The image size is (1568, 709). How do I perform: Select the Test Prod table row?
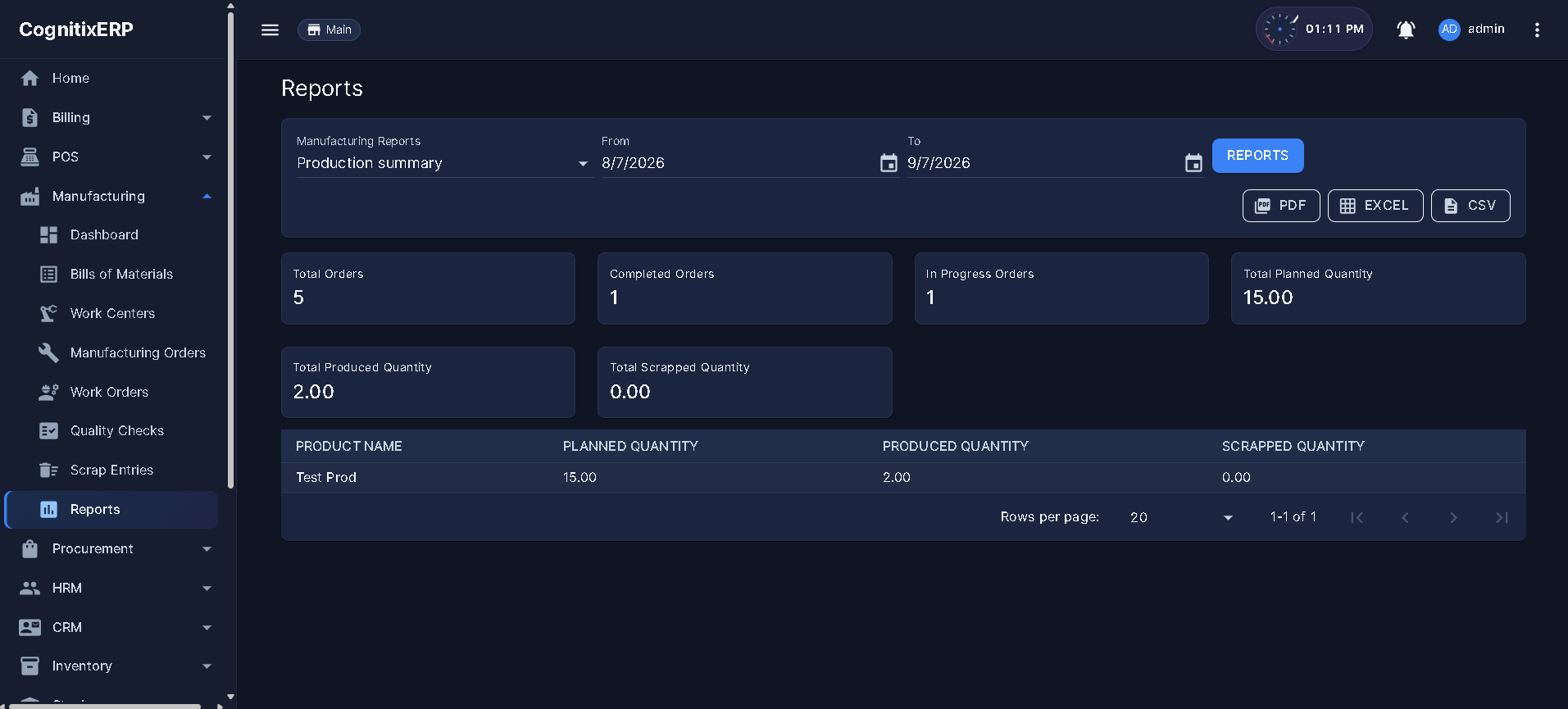[903, 477]
